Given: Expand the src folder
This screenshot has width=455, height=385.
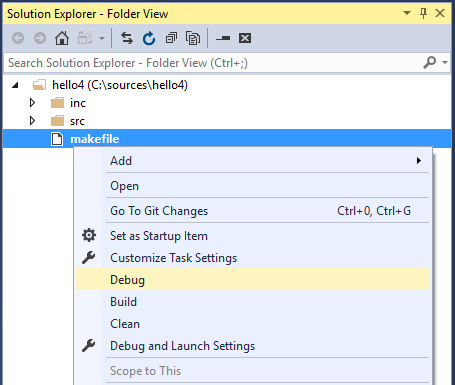Looking at the screenshot, I should point(32,120).
